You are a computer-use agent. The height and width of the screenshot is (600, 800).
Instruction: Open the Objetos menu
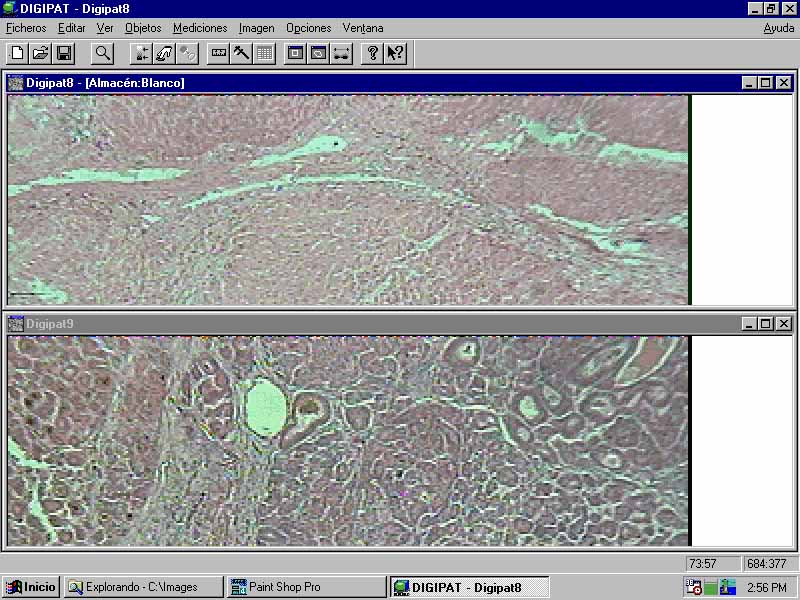[x=143, y=28]
